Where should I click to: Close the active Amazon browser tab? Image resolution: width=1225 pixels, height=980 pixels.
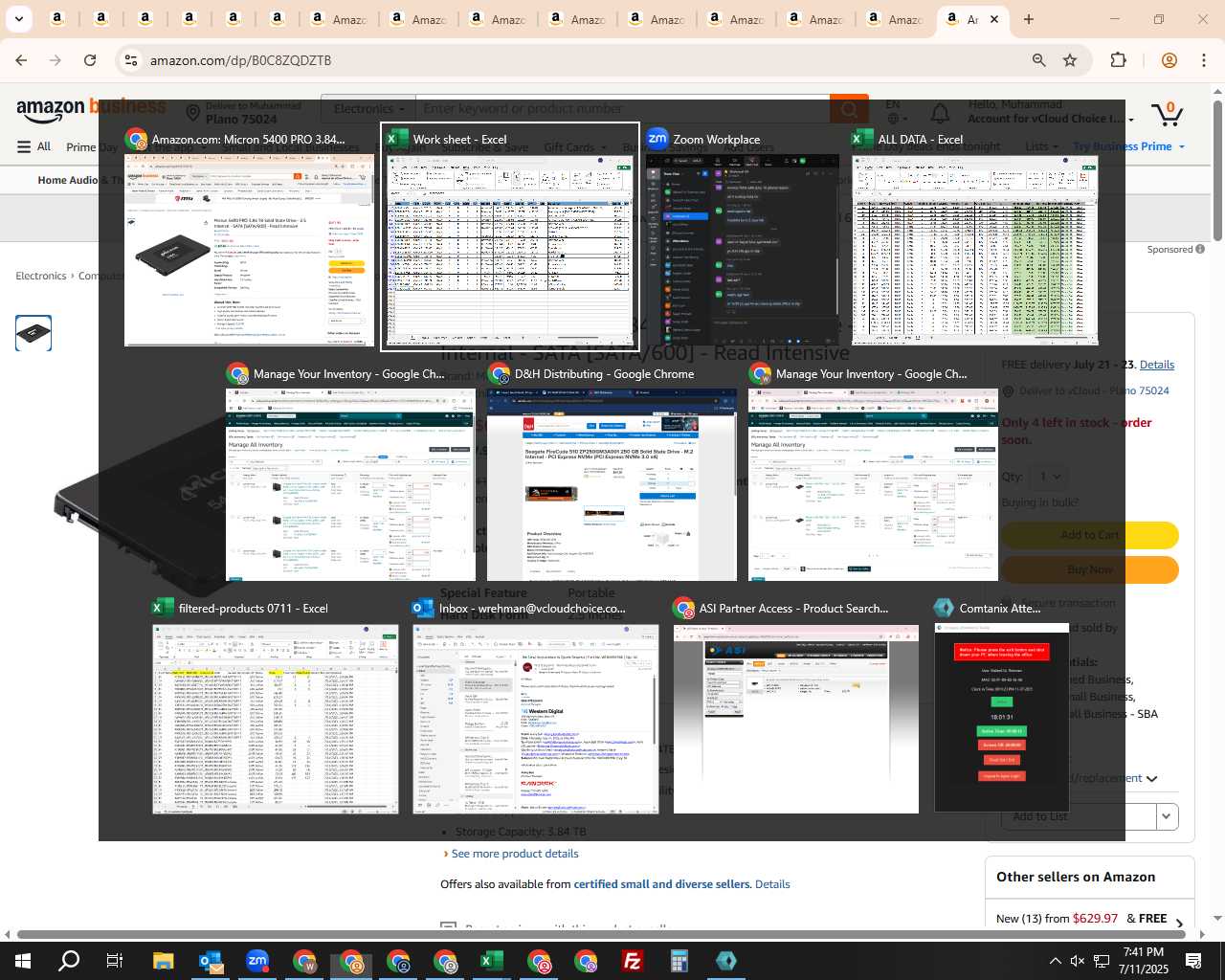[994, 19]
